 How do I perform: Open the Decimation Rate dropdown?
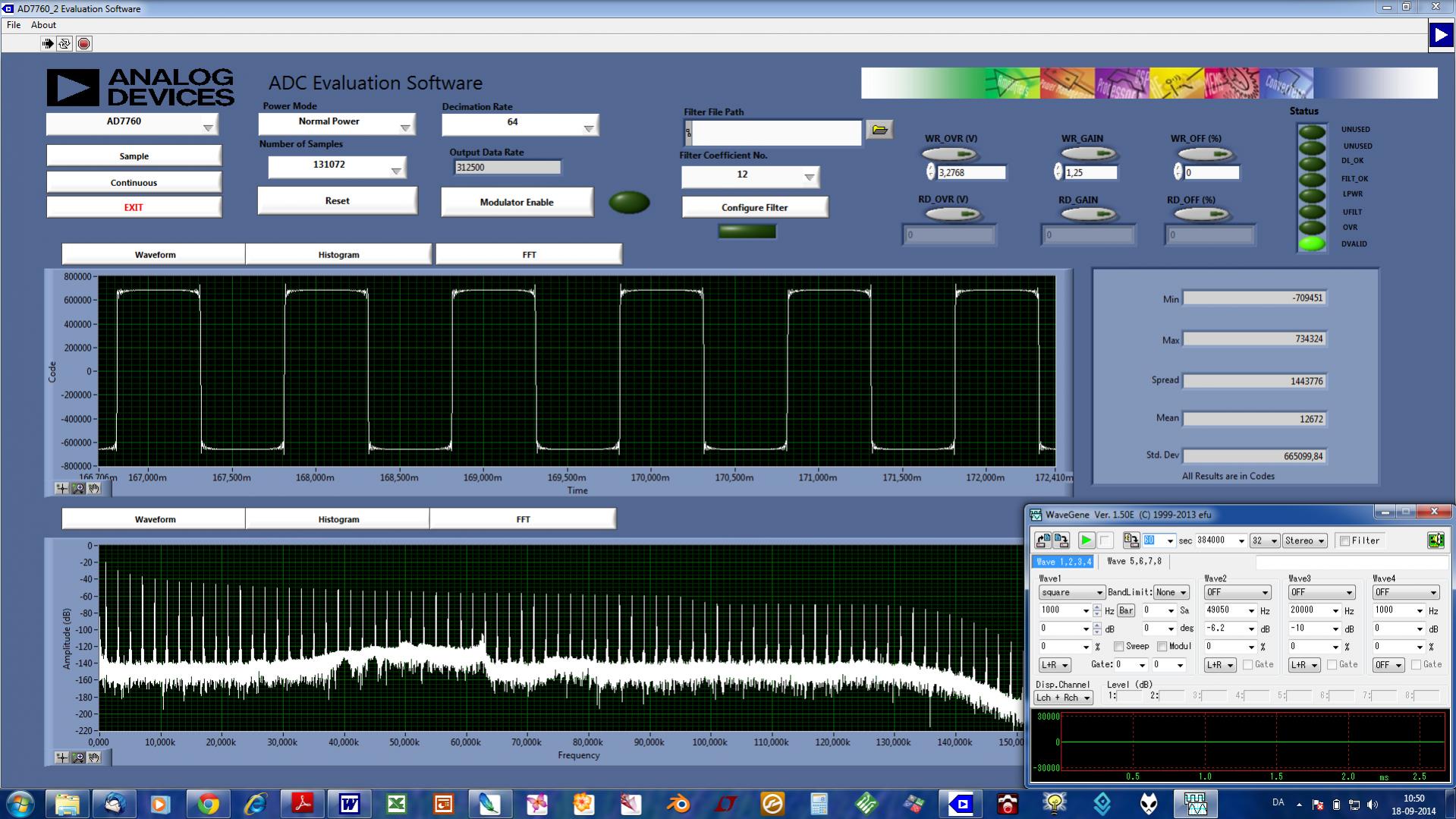coord(520,124)
